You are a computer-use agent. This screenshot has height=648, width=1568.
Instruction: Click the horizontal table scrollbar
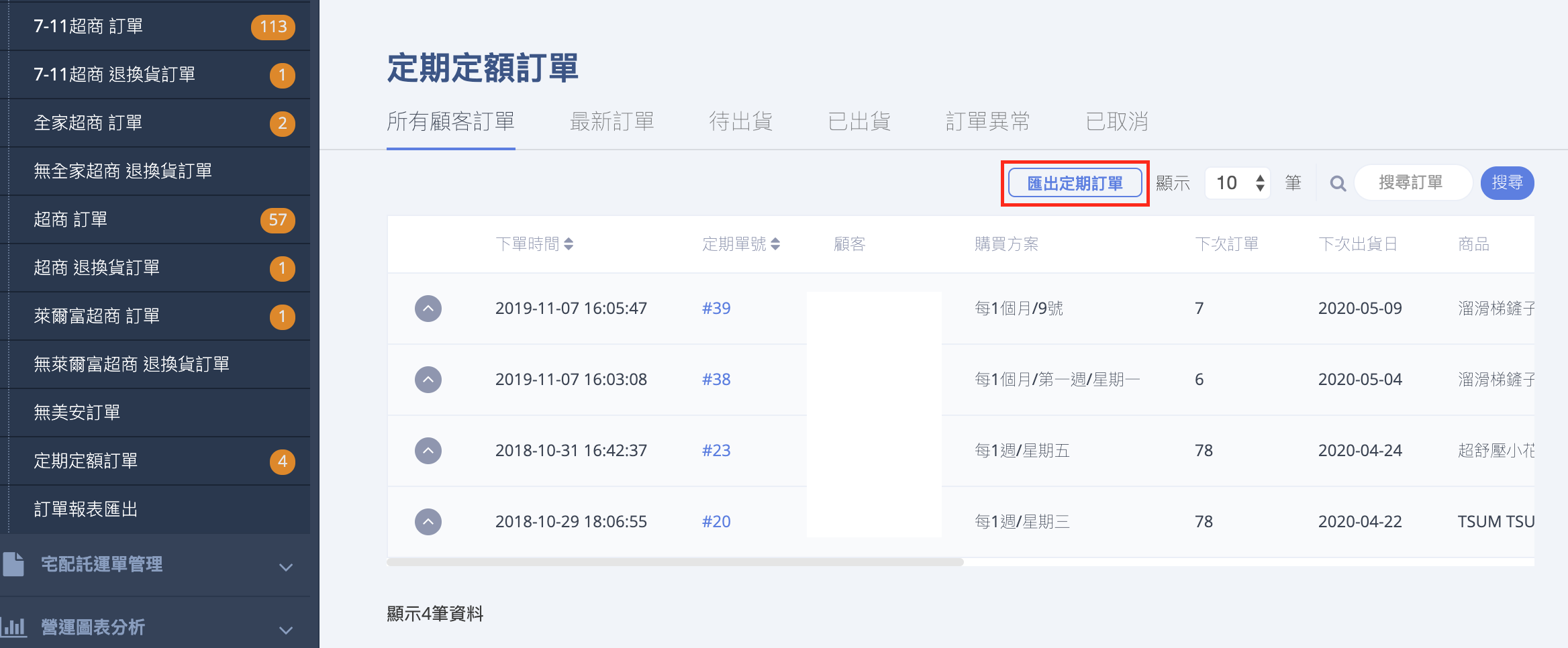point(675,562)
